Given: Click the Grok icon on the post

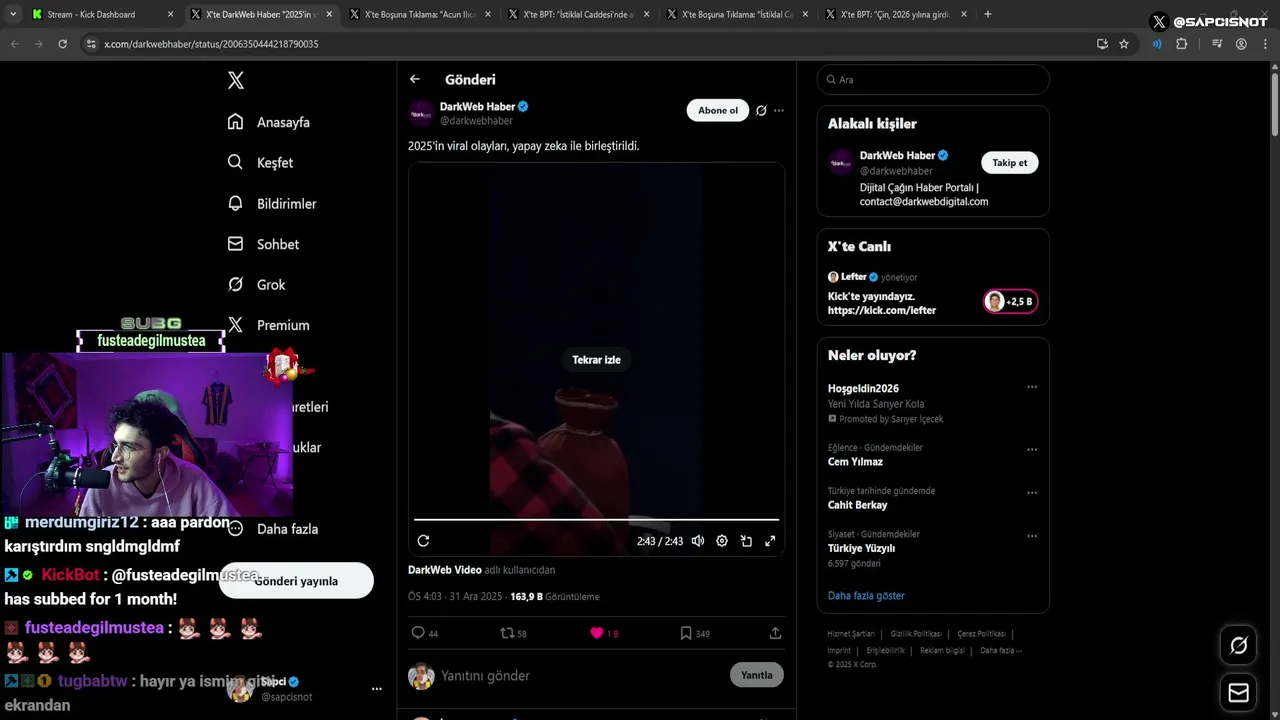Looking at the screenshot, I should 761,110.
